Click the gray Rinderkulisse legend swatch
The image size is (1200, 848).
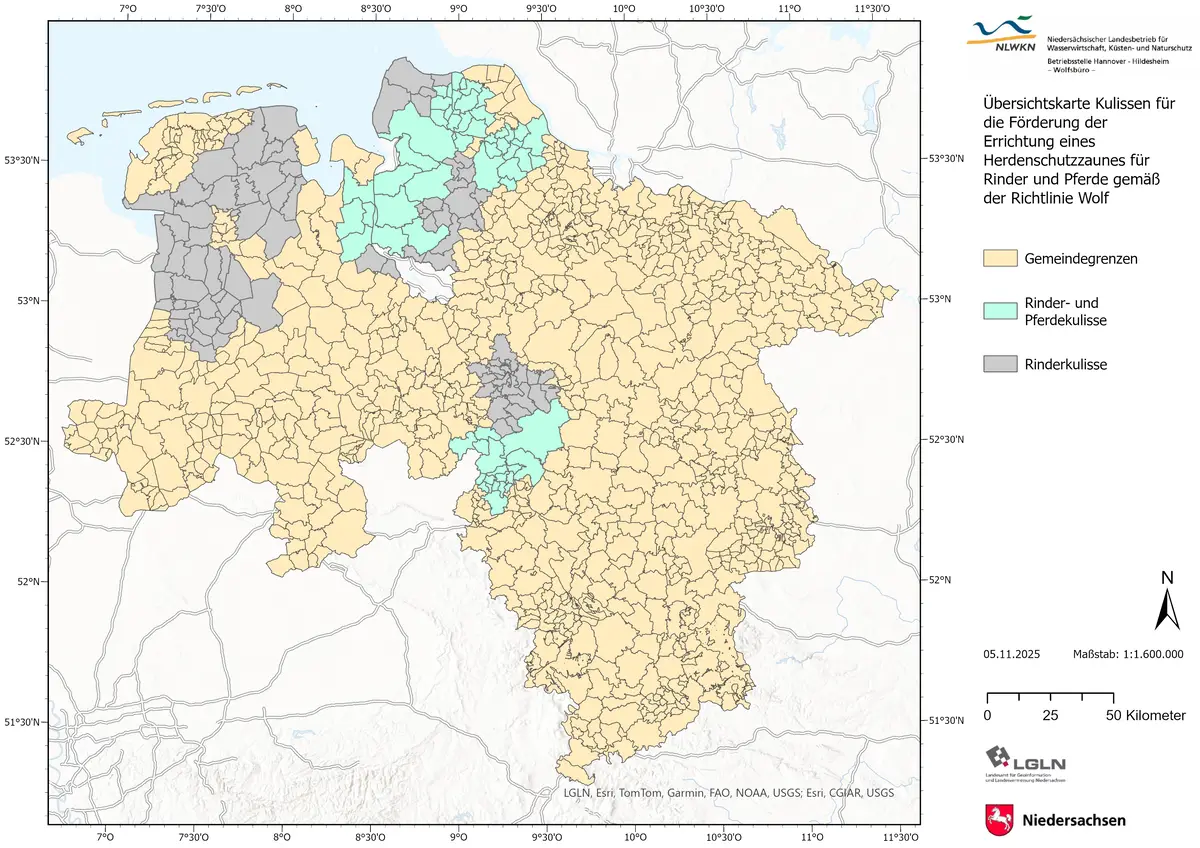tap(1000, 364)
